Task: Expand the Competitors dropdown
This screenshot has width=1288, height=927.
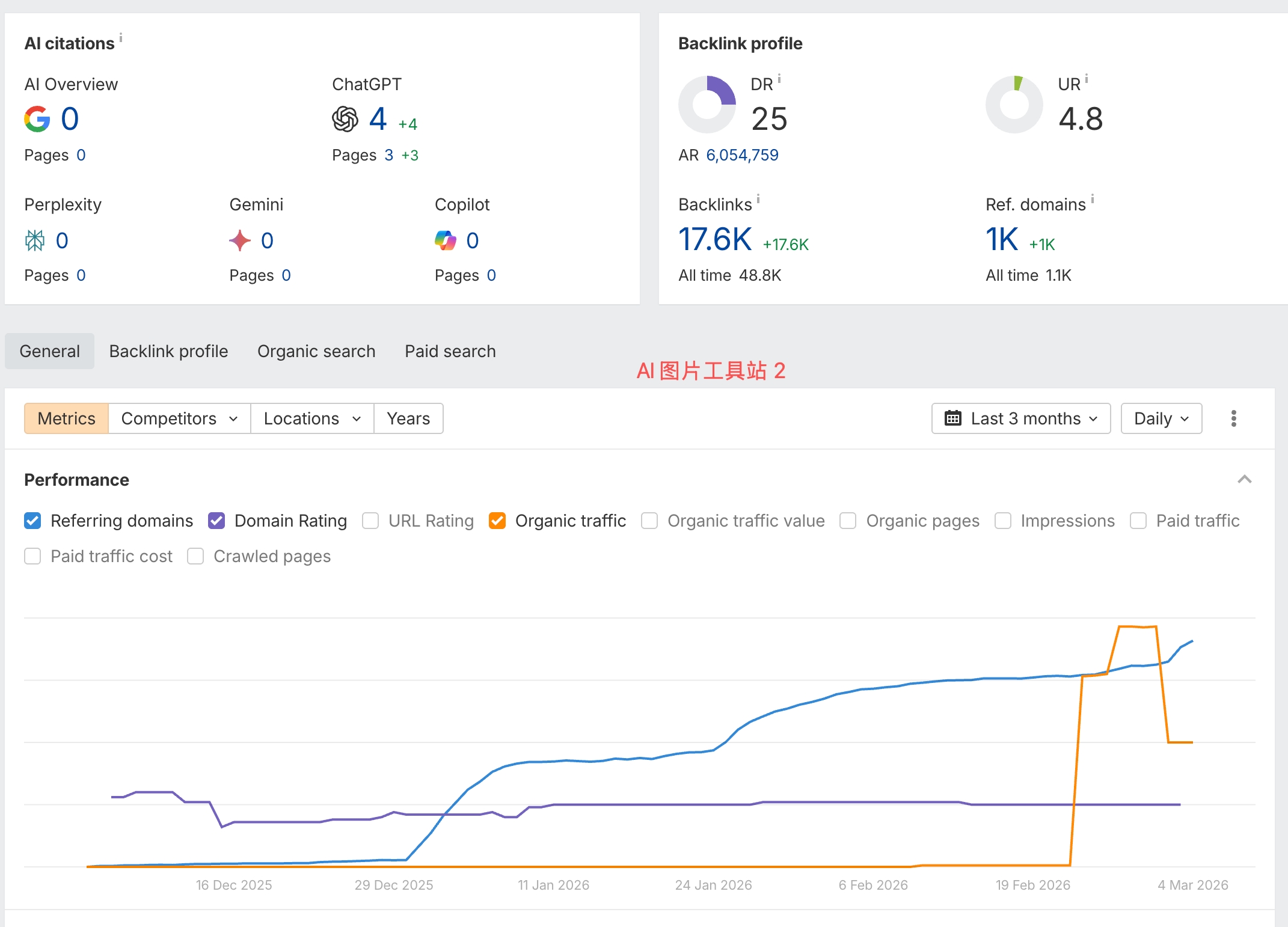Action: pos(179,418)
